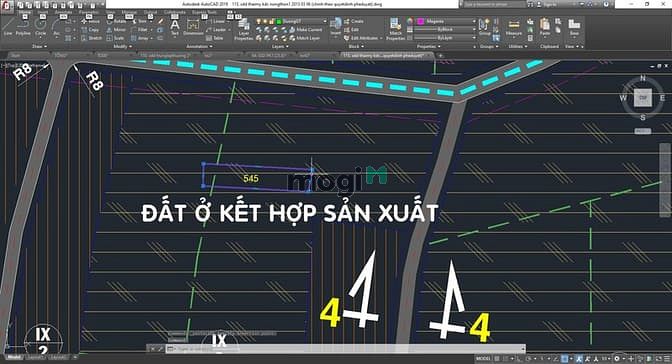
Task: Click Make Current layer button
Action: pyautogui.click(x=306, y=30)
